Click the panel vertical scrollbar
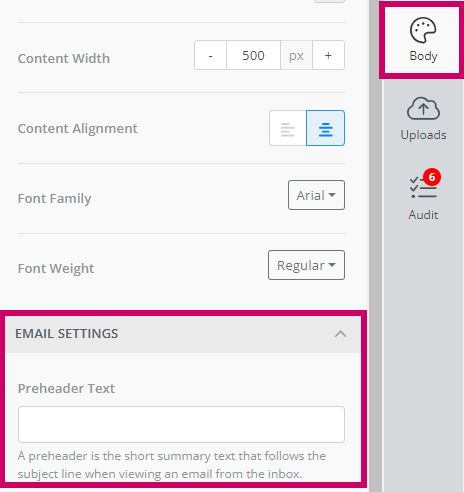The width and height of the screenshot is (464, 492). (375, 246)
